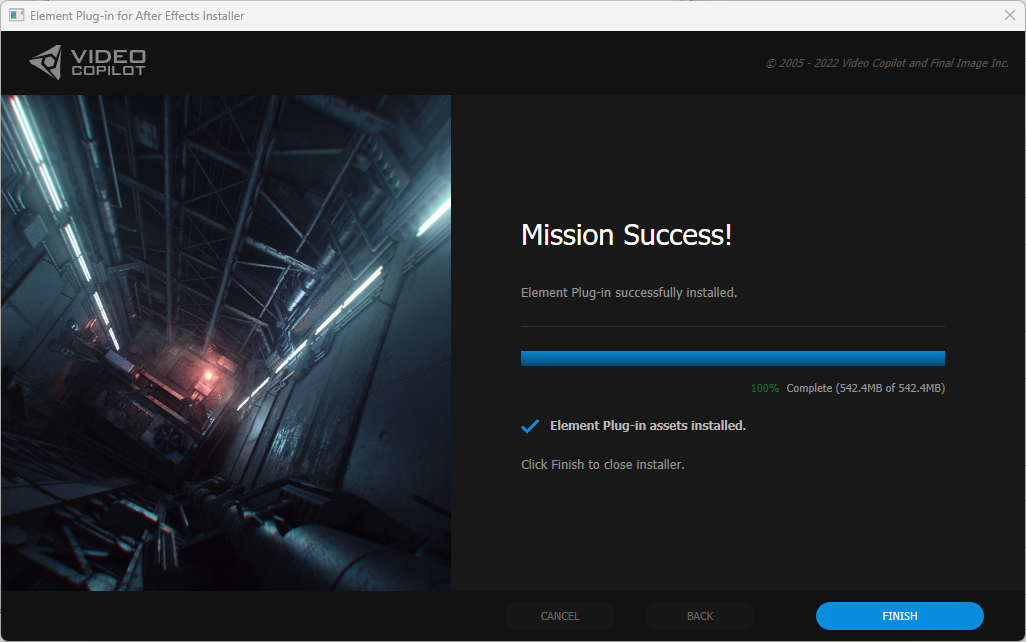The width and height of the screenshot is (1026, 642).
Task: Click the copyright notice text
Action: coord(887,63)
